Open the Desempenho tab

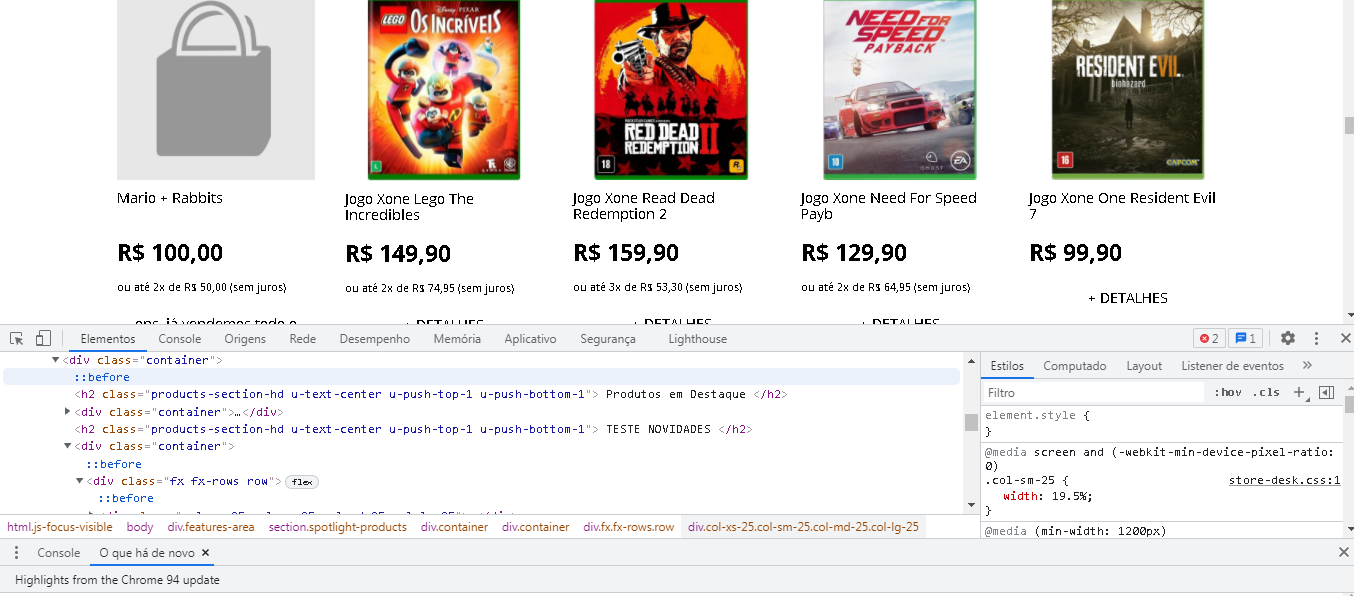click(x=375, y=339)
